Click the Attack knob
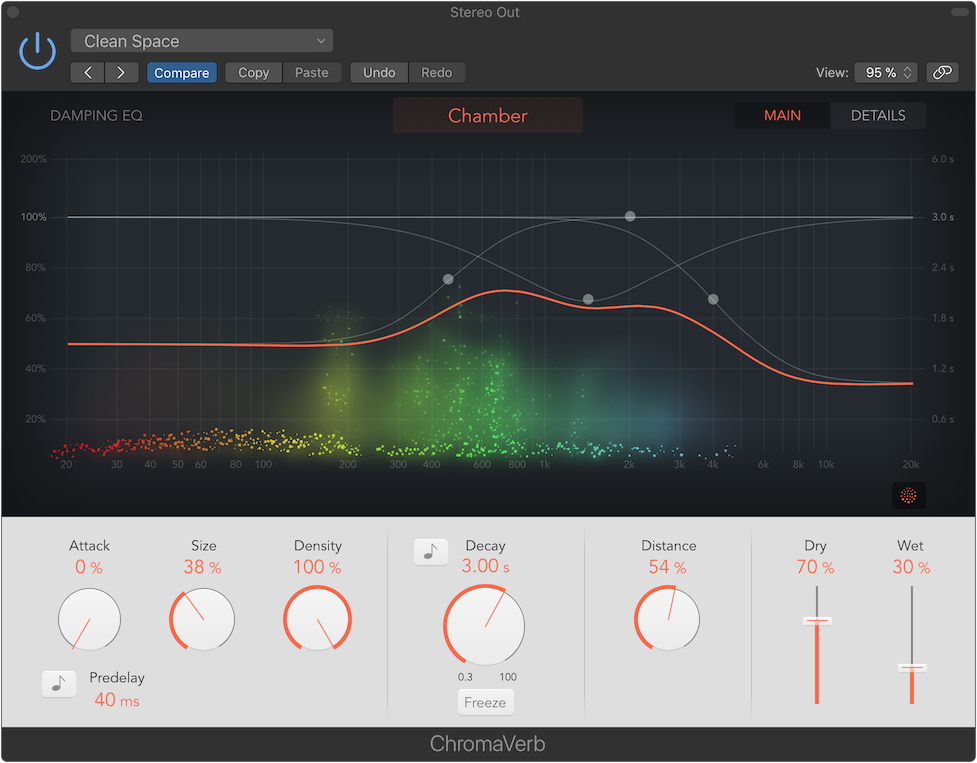Viewport: 977px width, 763px height. click(89, 619)
